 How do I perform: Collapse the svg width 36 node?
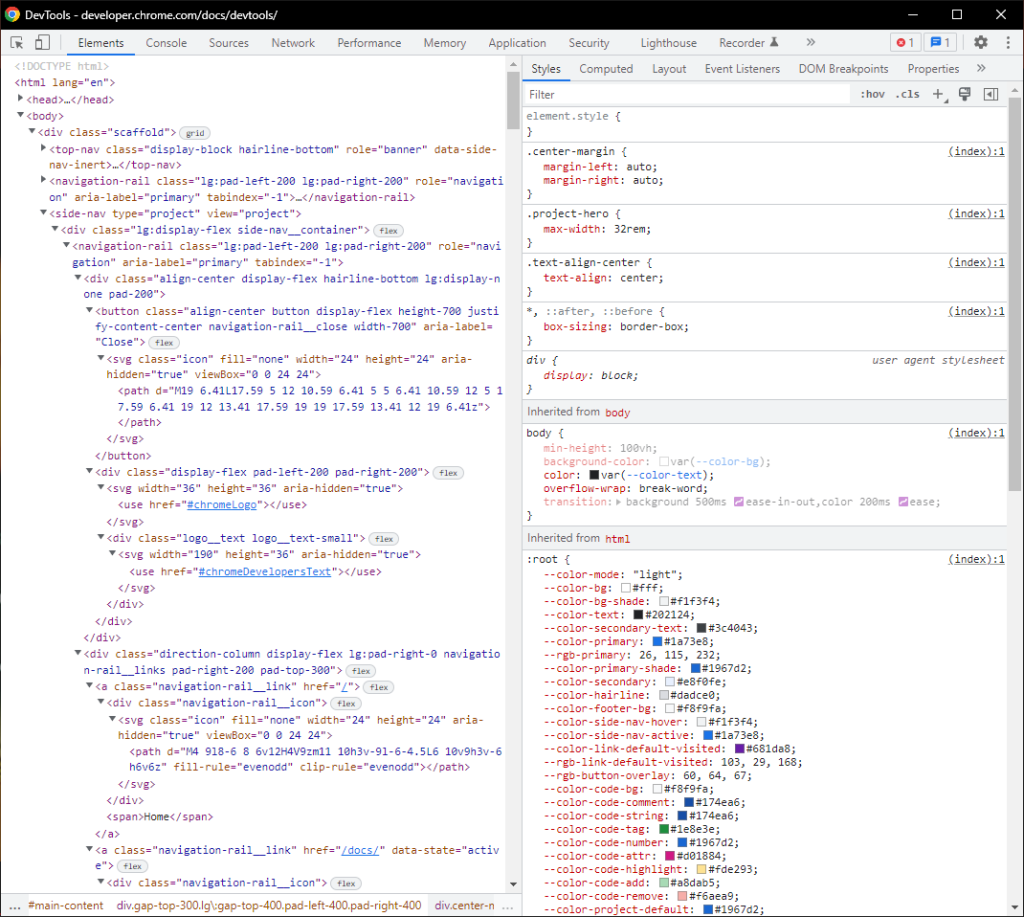click(101, 488)
